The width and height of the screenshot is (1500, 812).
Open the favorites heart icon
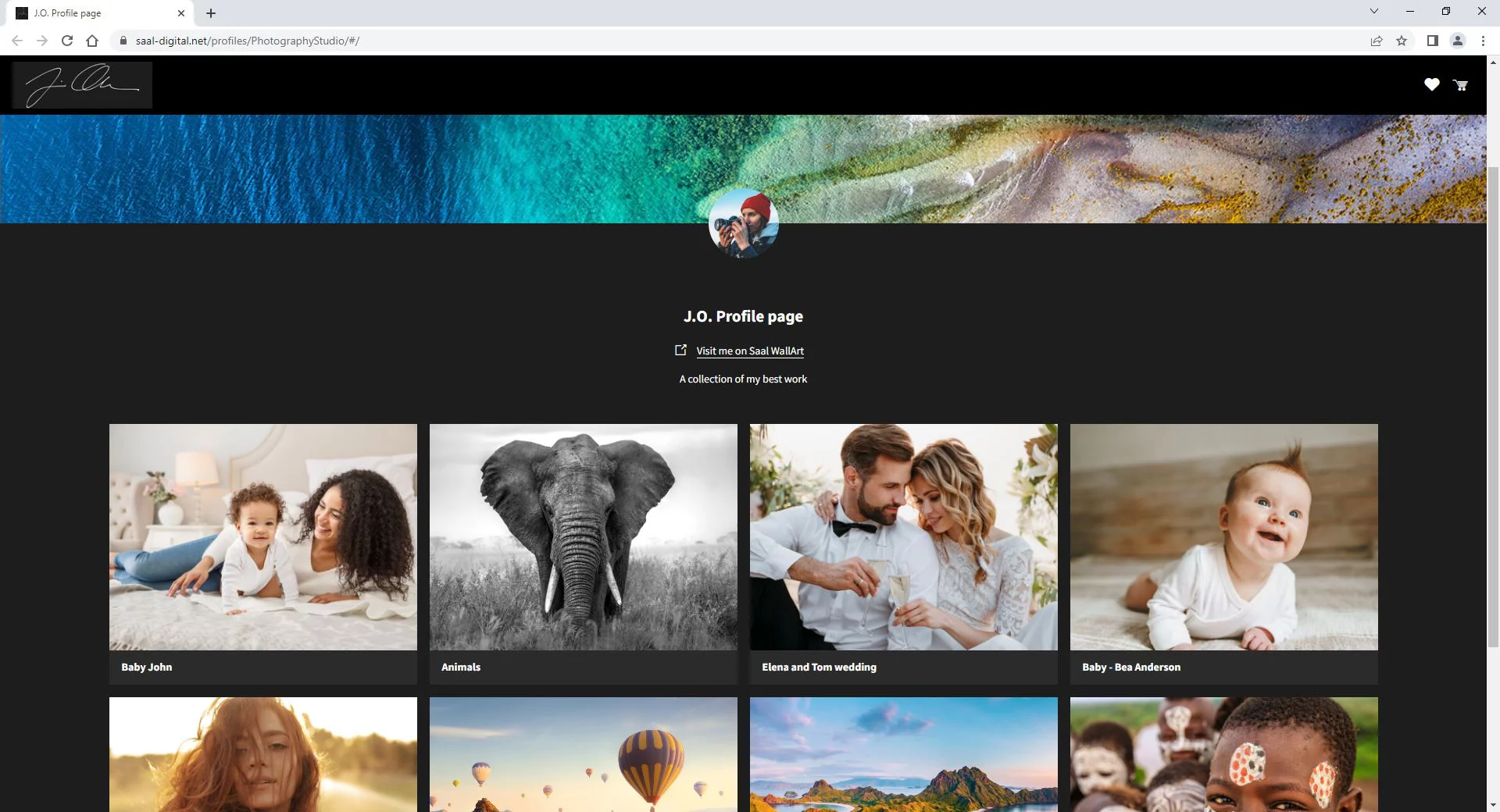pos(1431,85)
